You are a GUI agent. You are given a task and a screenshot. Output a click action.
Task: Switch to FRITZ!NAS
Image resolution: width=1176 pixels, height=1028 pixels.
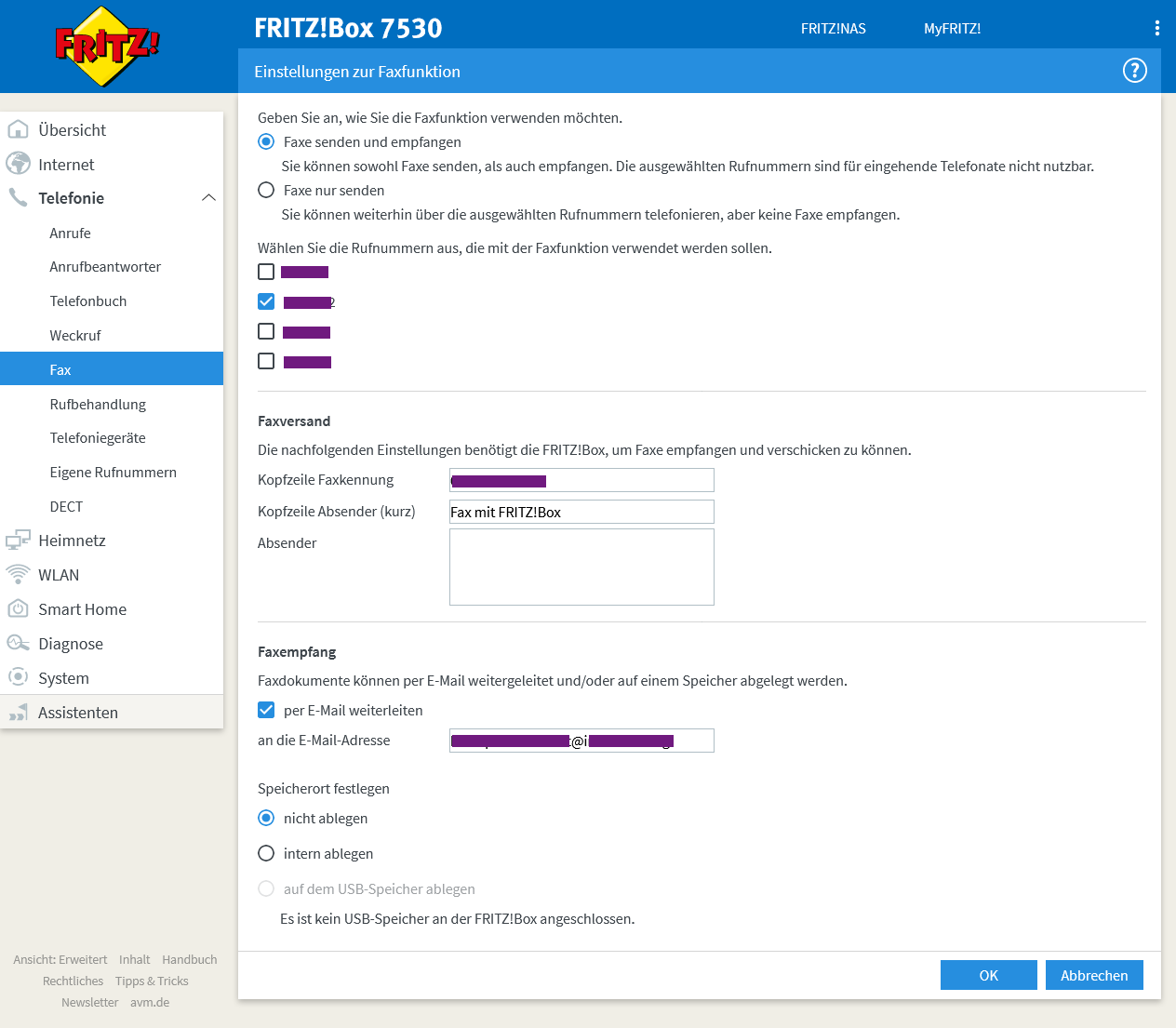pos(832,28)
